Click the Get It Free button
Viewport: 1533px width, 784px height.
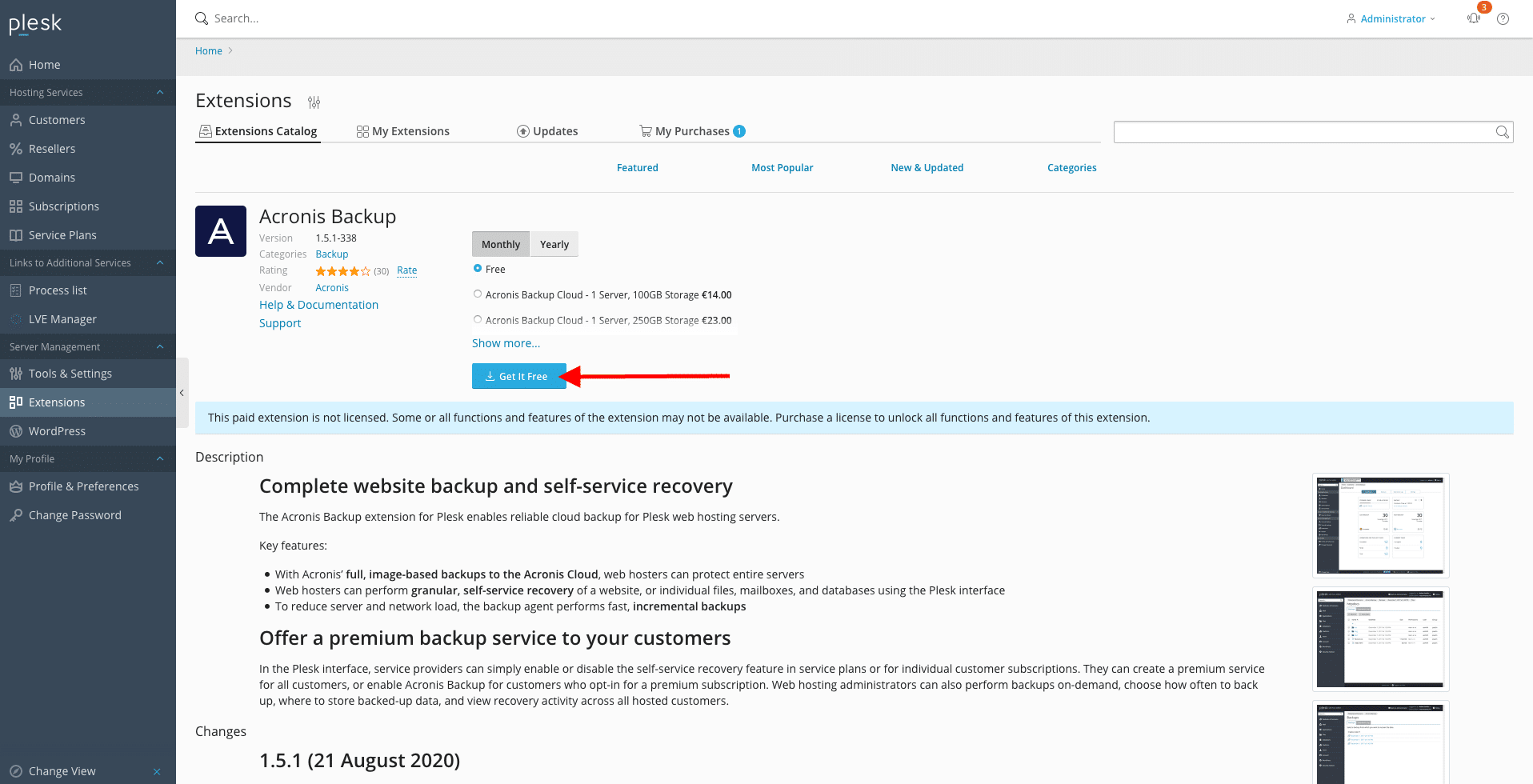pyautogui.click(x=519, y=376)
